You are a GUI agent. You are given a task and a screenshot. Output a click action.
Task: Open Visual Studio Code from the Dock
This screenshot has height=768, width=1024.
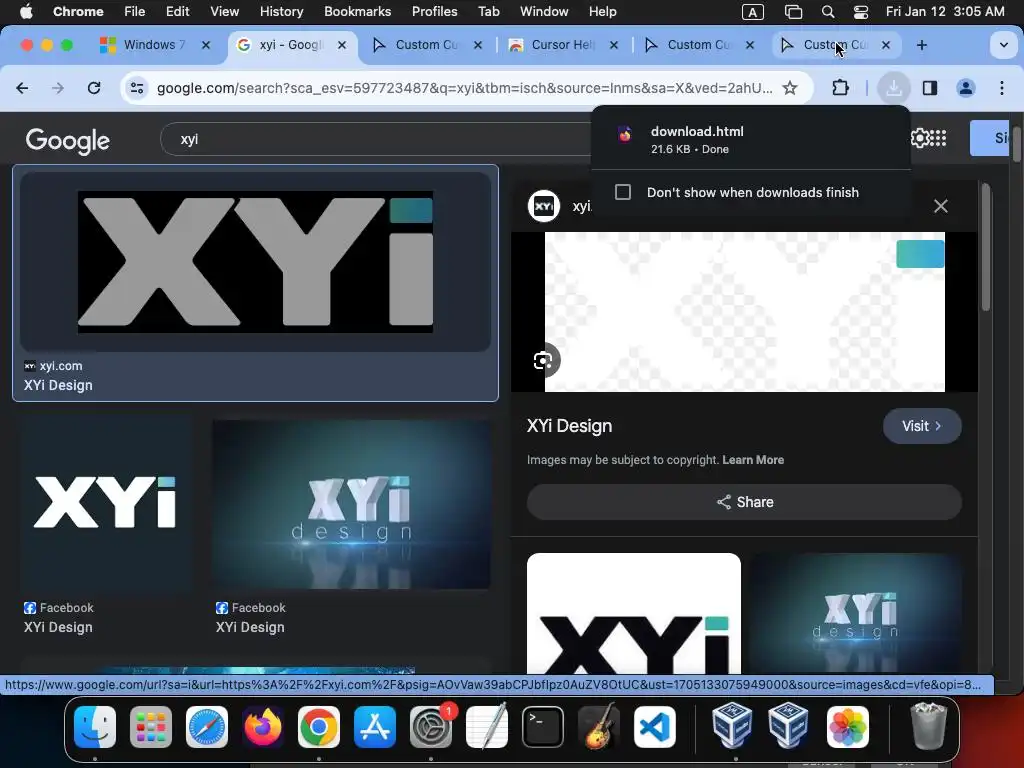pos(655,727)
